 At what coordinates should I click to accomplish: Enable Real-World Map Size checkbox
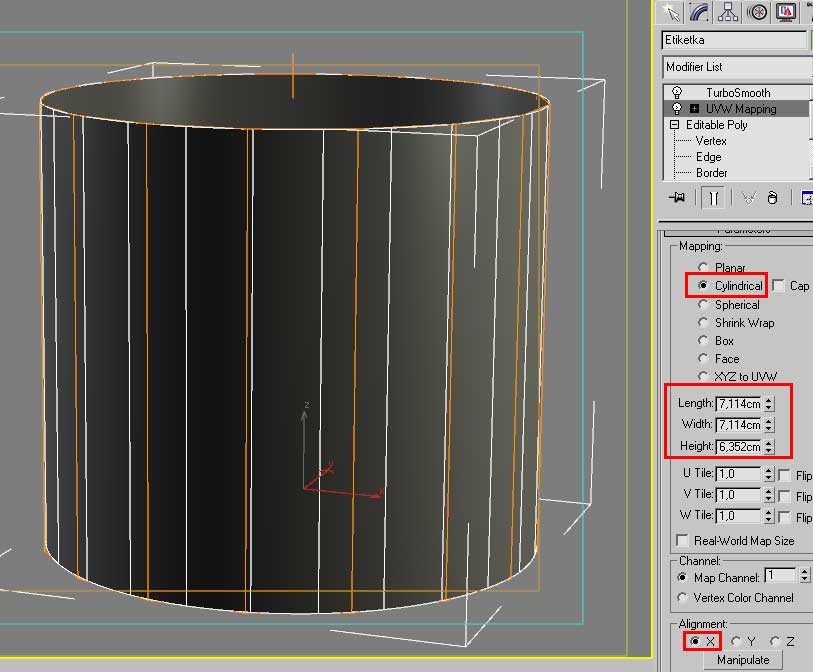point(683,541)
